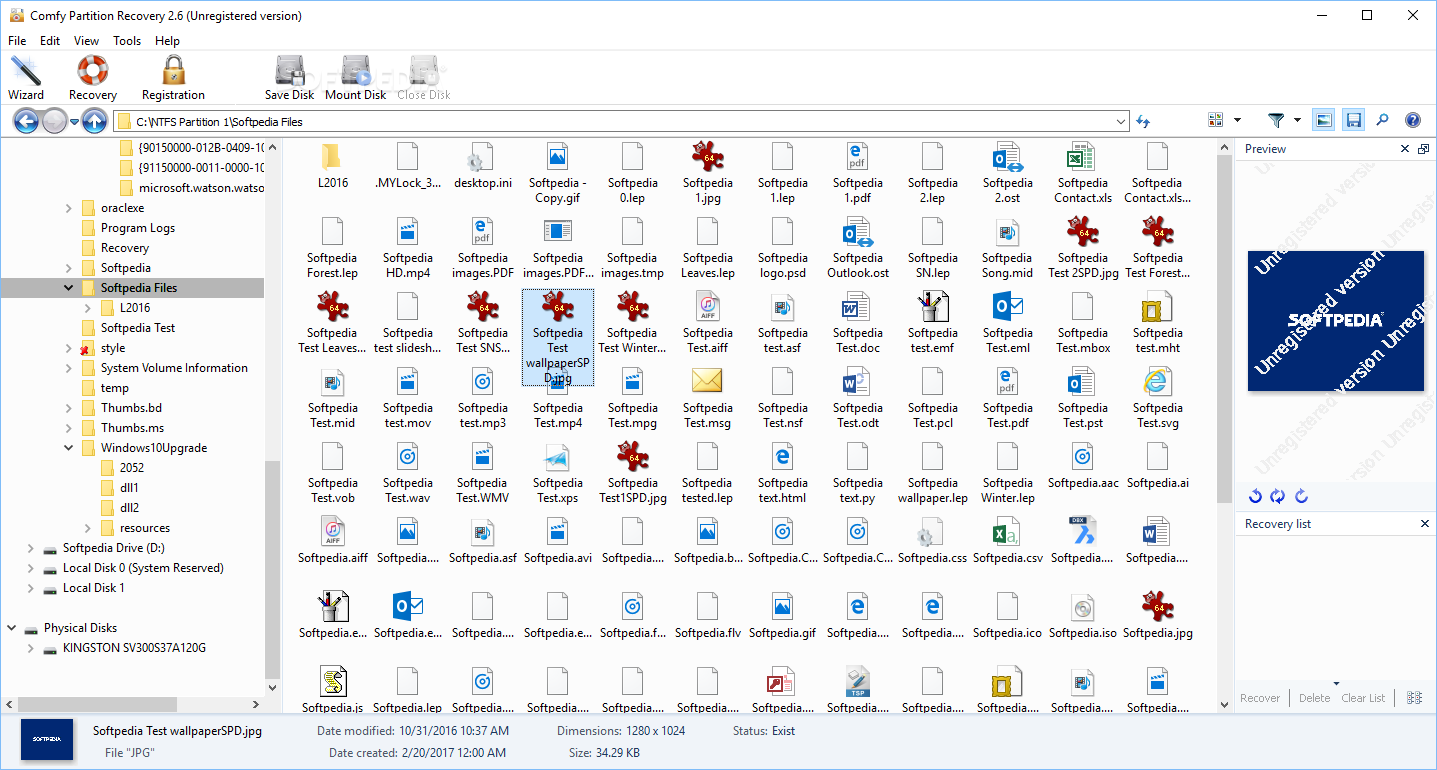Refresh the current folder view
This screenshot has width=1437, height=770.
point(1144,121)
